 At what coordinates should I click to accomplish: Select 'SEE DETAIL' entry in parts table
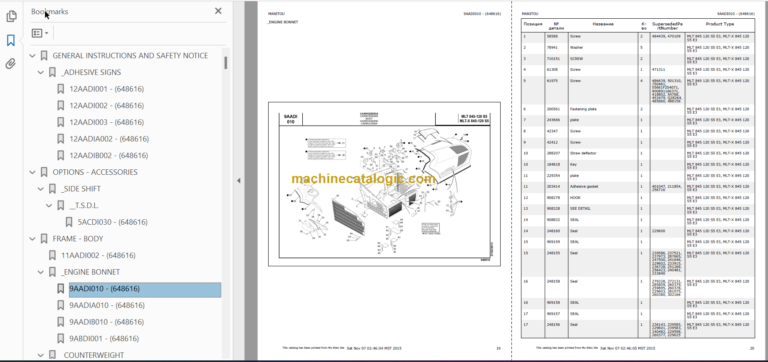point(580,209)
